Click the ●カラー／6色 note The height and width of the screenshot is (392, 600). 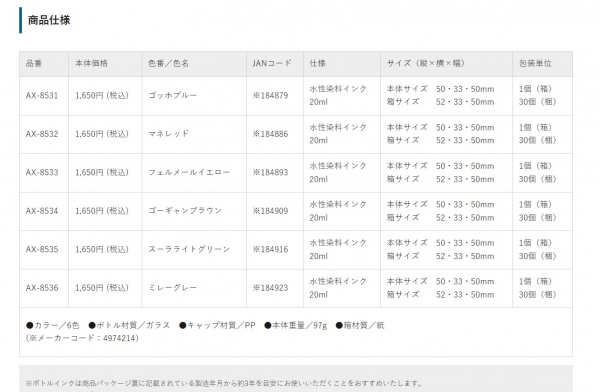53,325
